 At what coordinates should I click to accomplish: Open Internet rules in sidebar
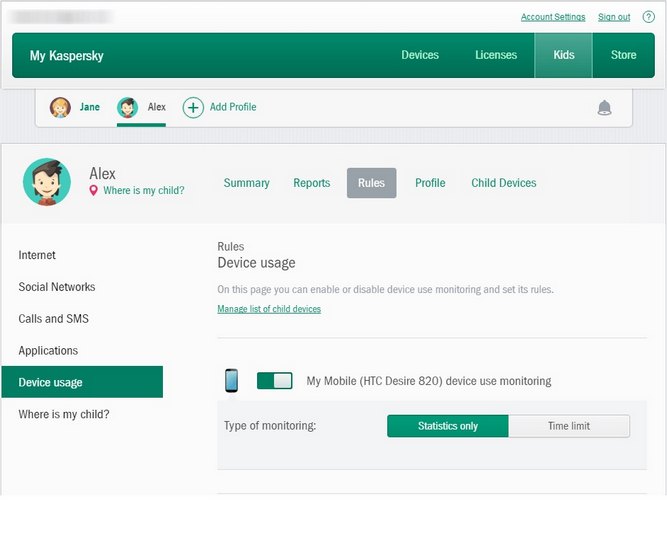point(37,255)
